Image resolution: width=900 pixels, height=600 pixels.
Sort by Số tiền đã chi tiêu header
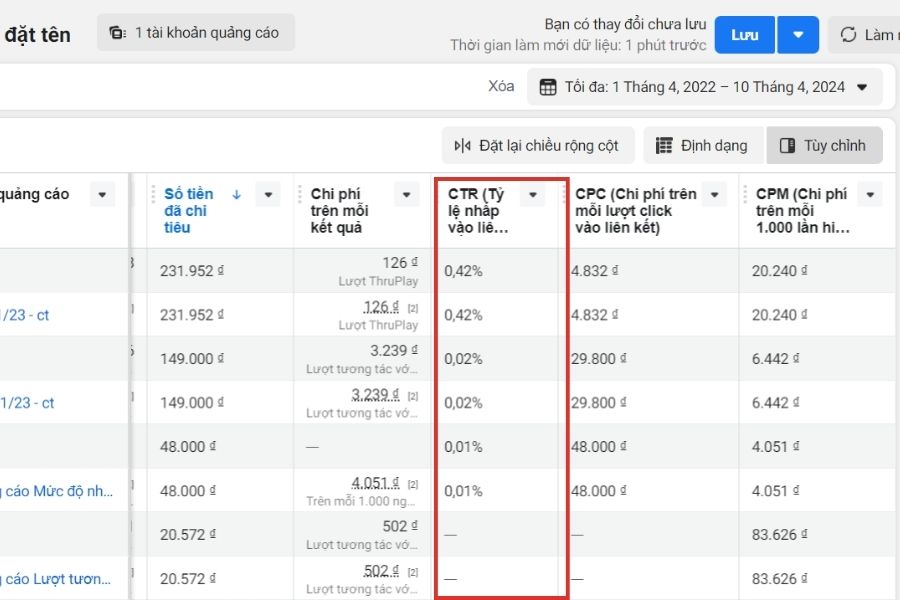(189, 211)
